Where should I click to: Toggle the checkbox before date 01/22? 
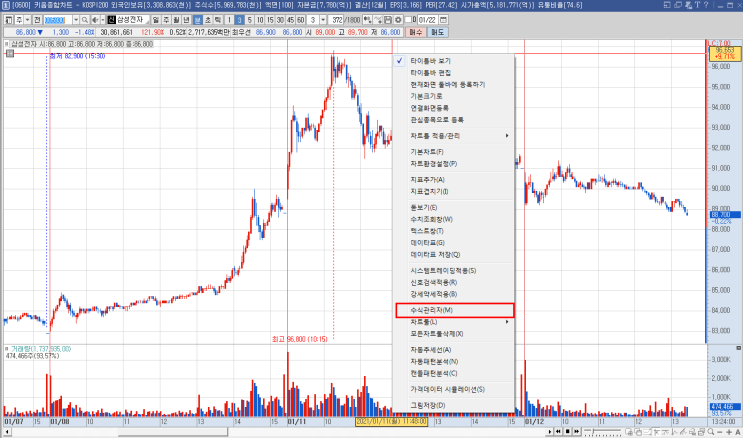point(408,20)
